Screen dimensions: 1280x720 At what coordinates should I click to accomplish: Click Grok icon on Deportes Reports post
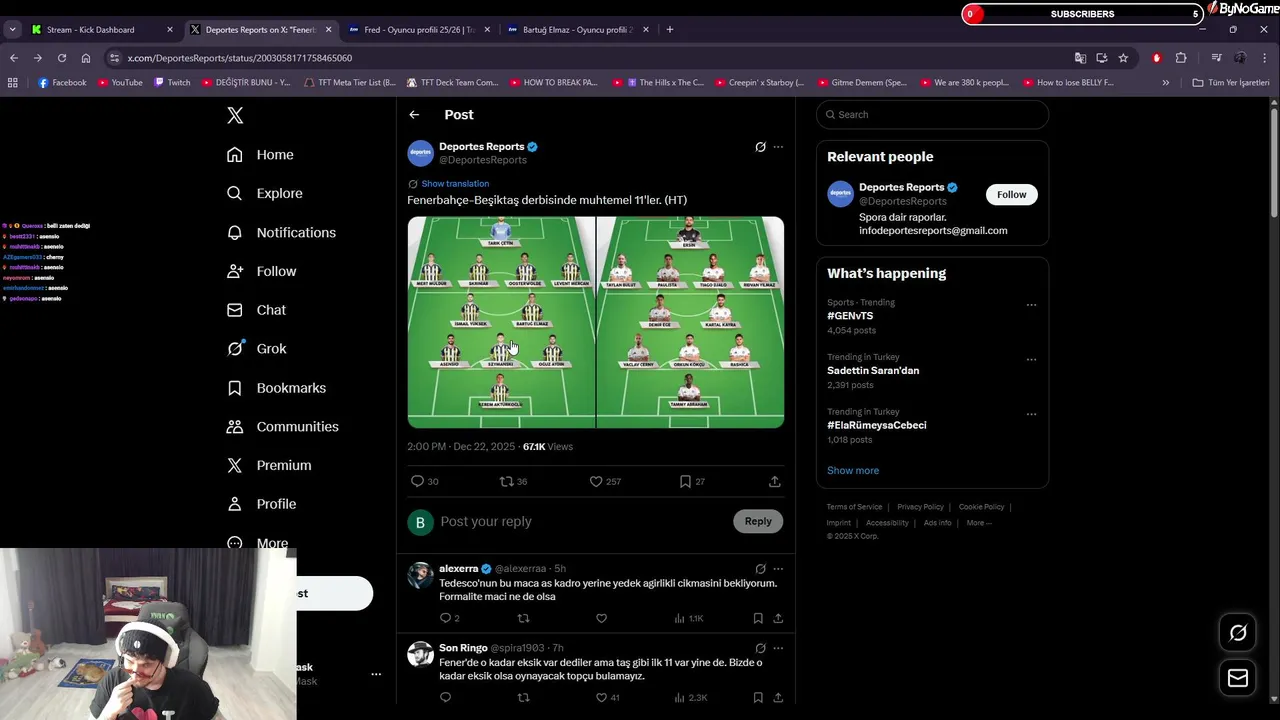[x=760, y=147]
